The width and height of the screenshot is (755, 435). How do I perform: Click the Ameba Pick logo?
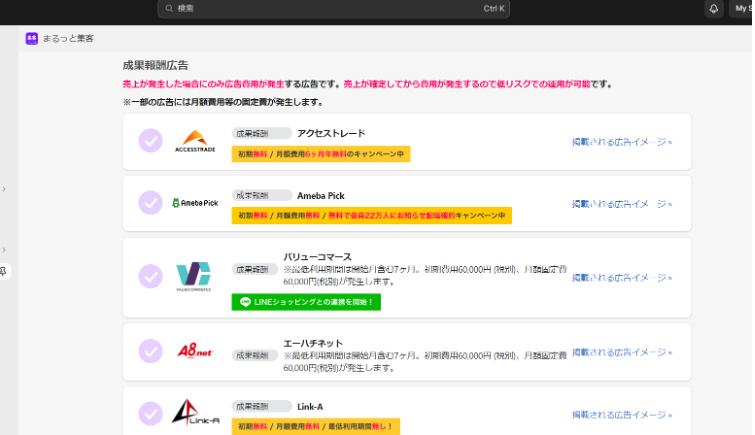pyautogui.click(x=195, y=203)
